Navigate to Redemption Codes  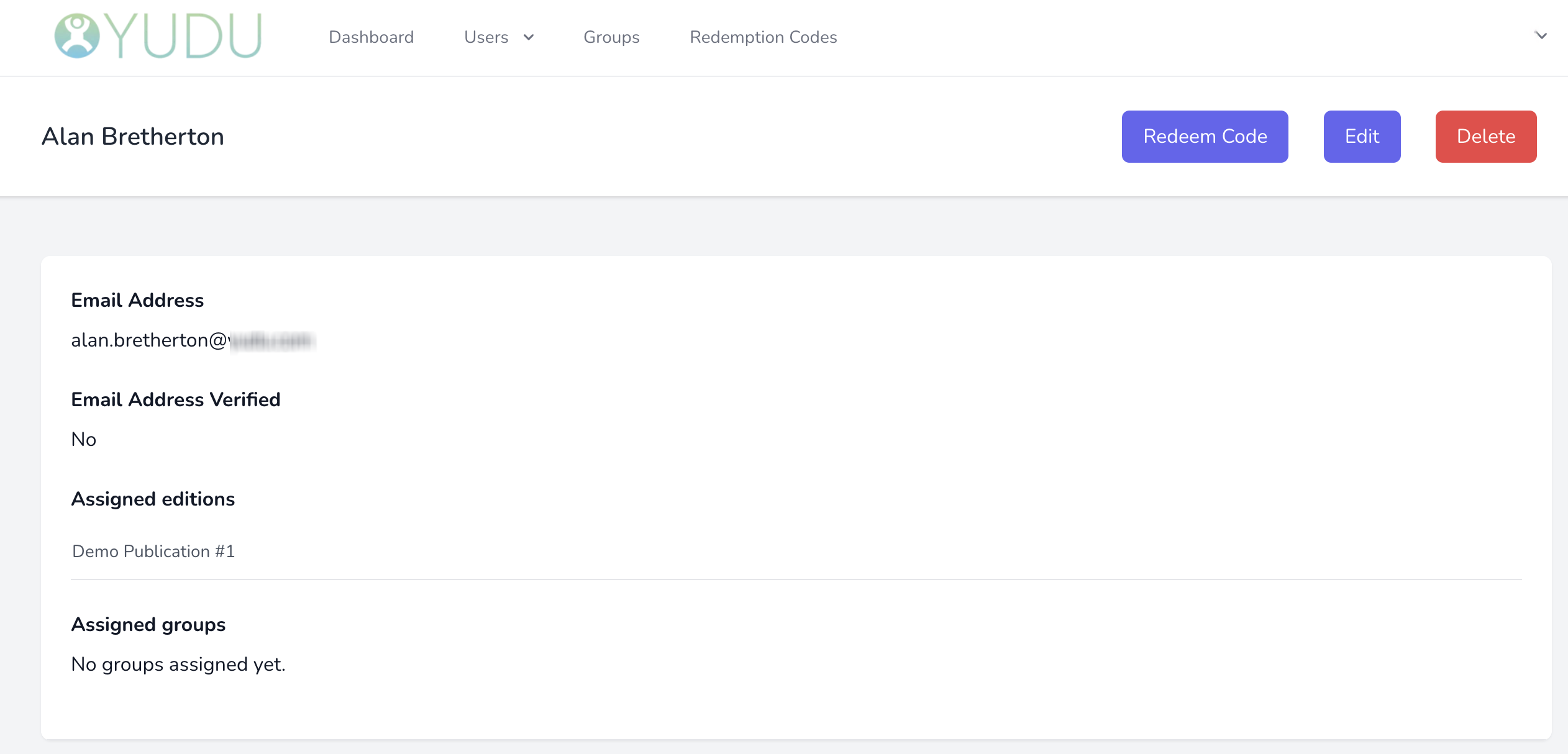click(763, 37)
